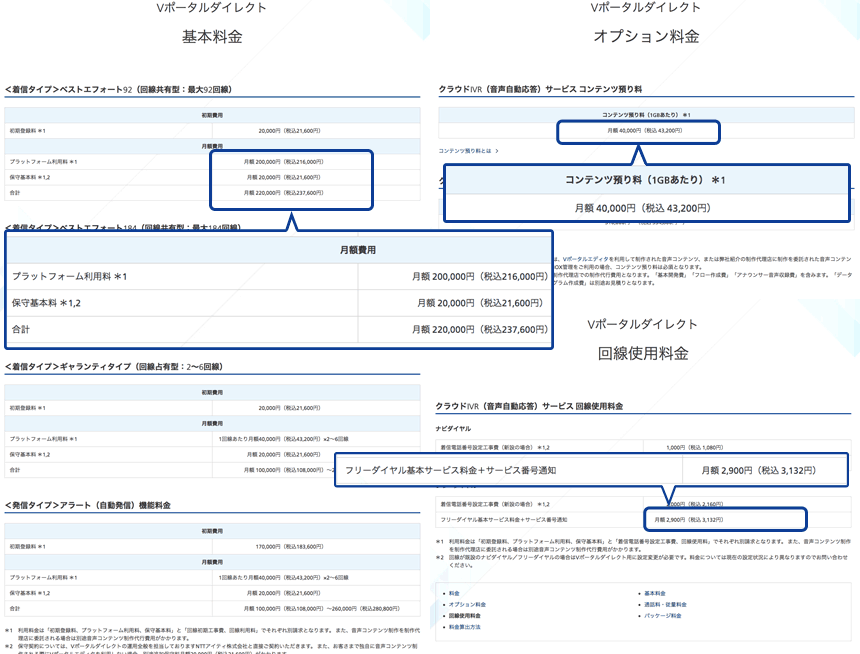Select the ベストエフォート92 section heading
This screenshot has width=860, height=654.
118,89
